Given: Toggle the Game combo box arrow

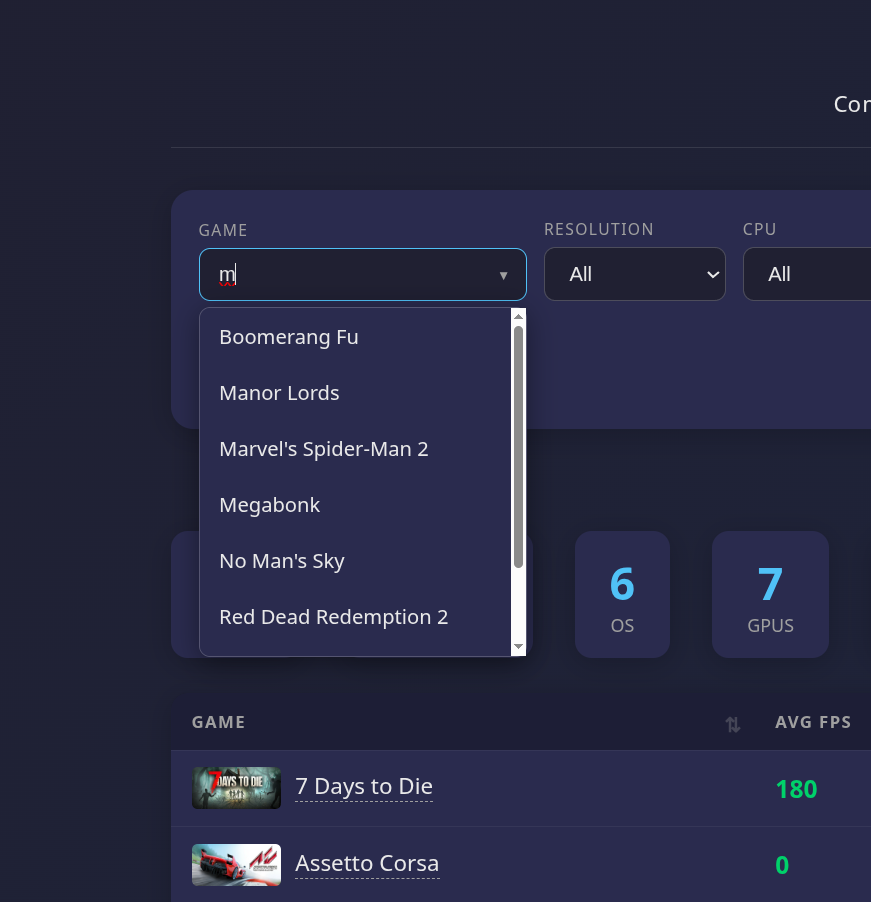Looking at the screenshot, I should pos(503,276).
